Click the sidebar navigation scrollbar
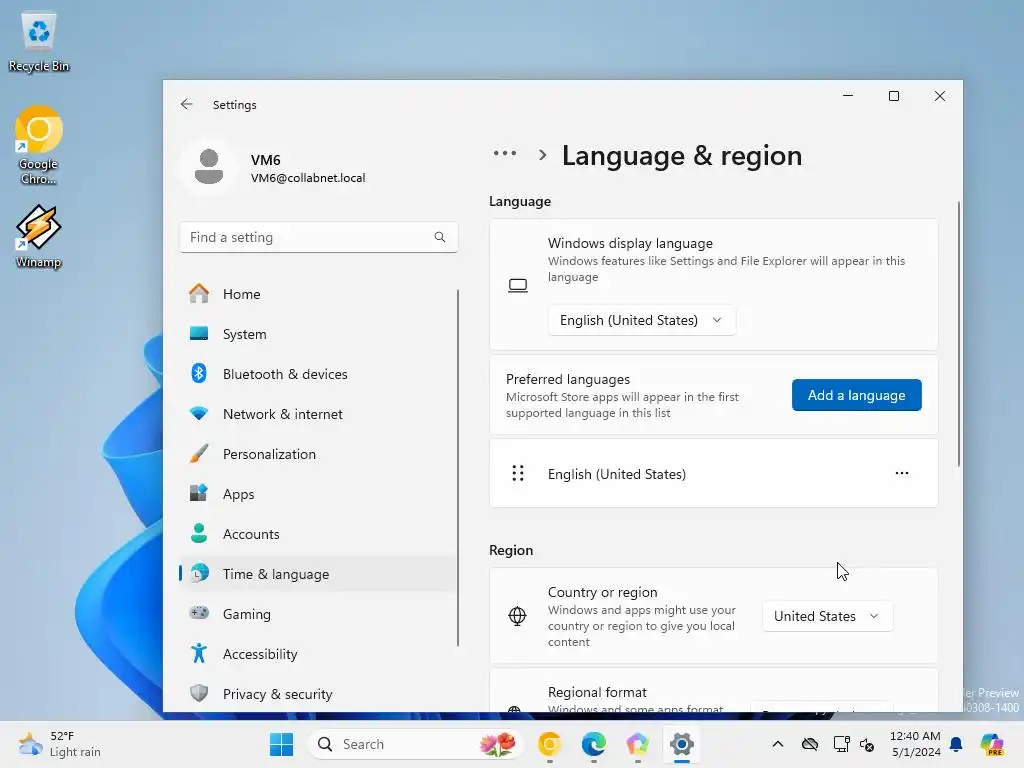 458,468
